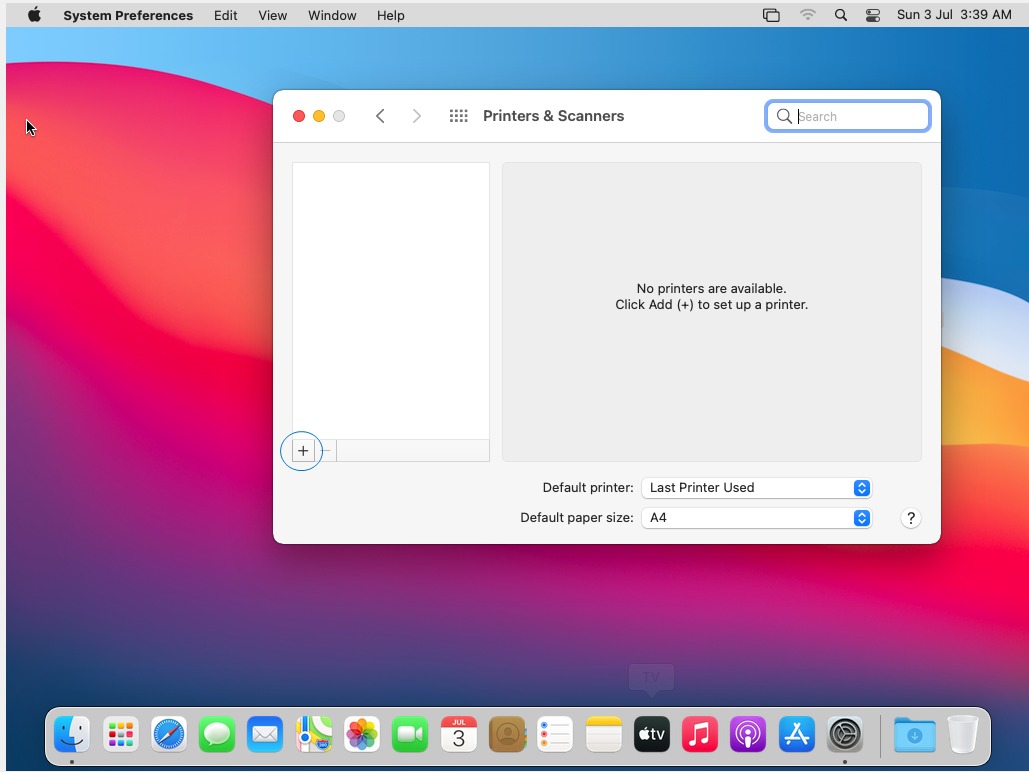Expand the Default printer dropdown
1029x772 pixels.
pos(756,488)
